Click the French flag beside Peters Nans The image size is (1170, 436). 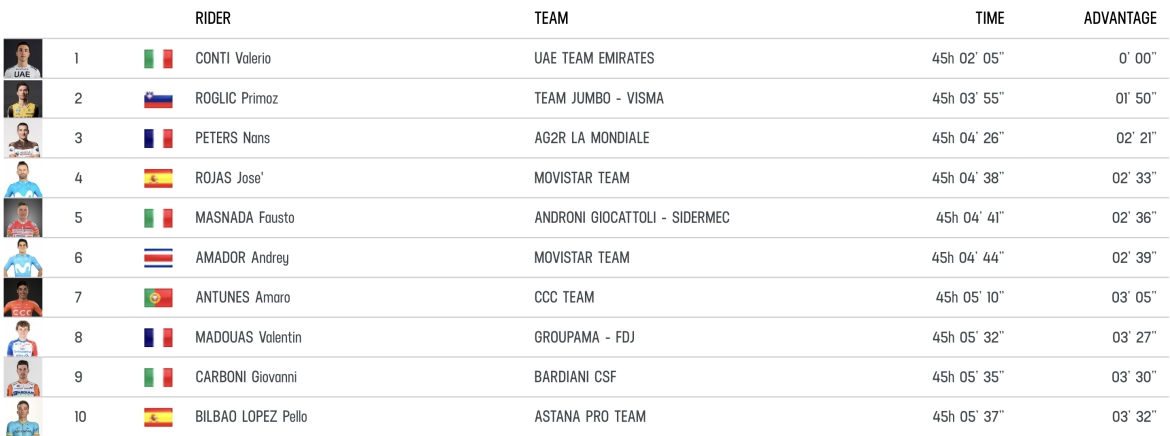(x=158, y=138)
